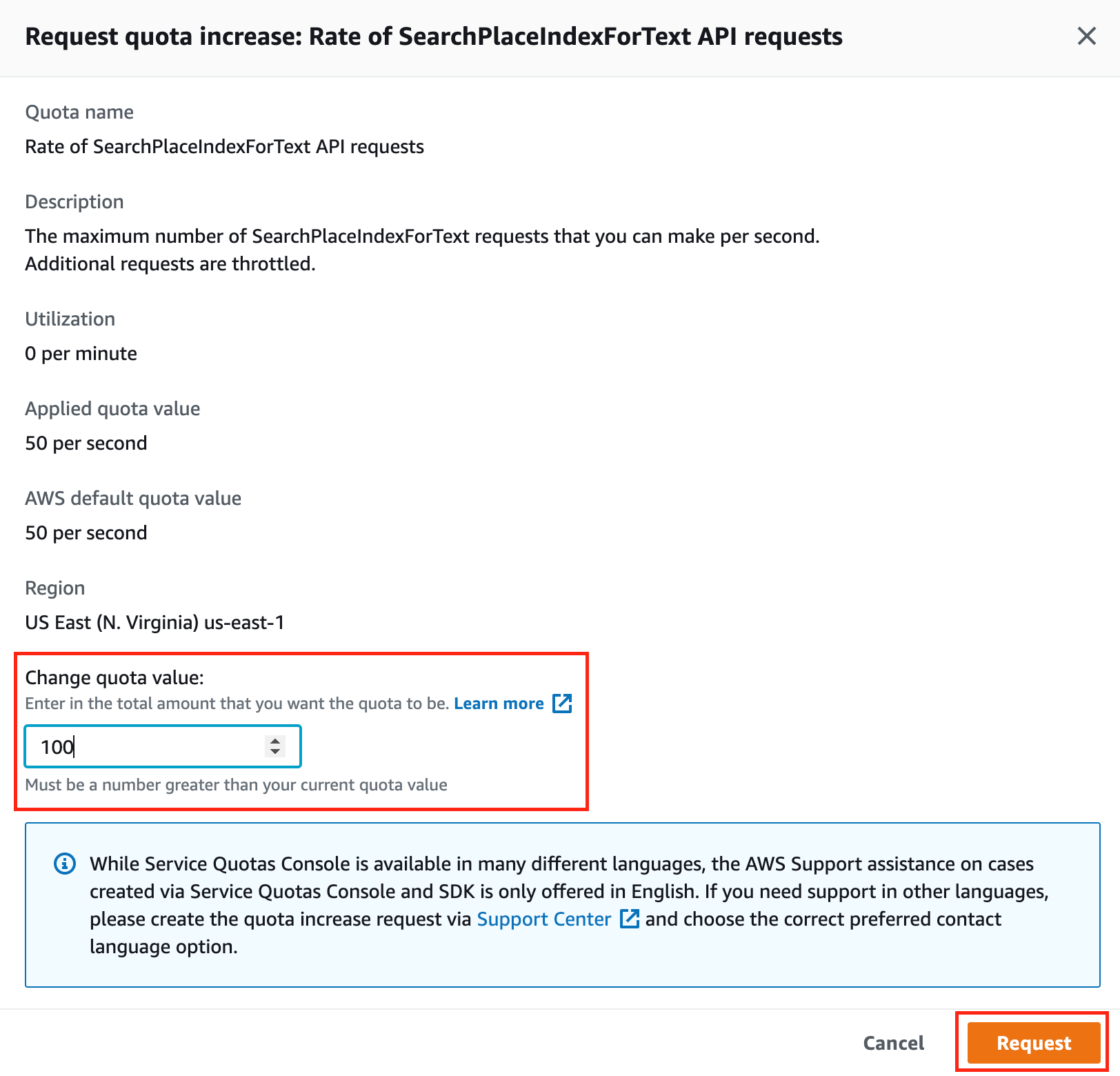This screenshot has width=1120, height=1076.
Task: Click the Applied quota value of 50
Action: tap(86, 443)
